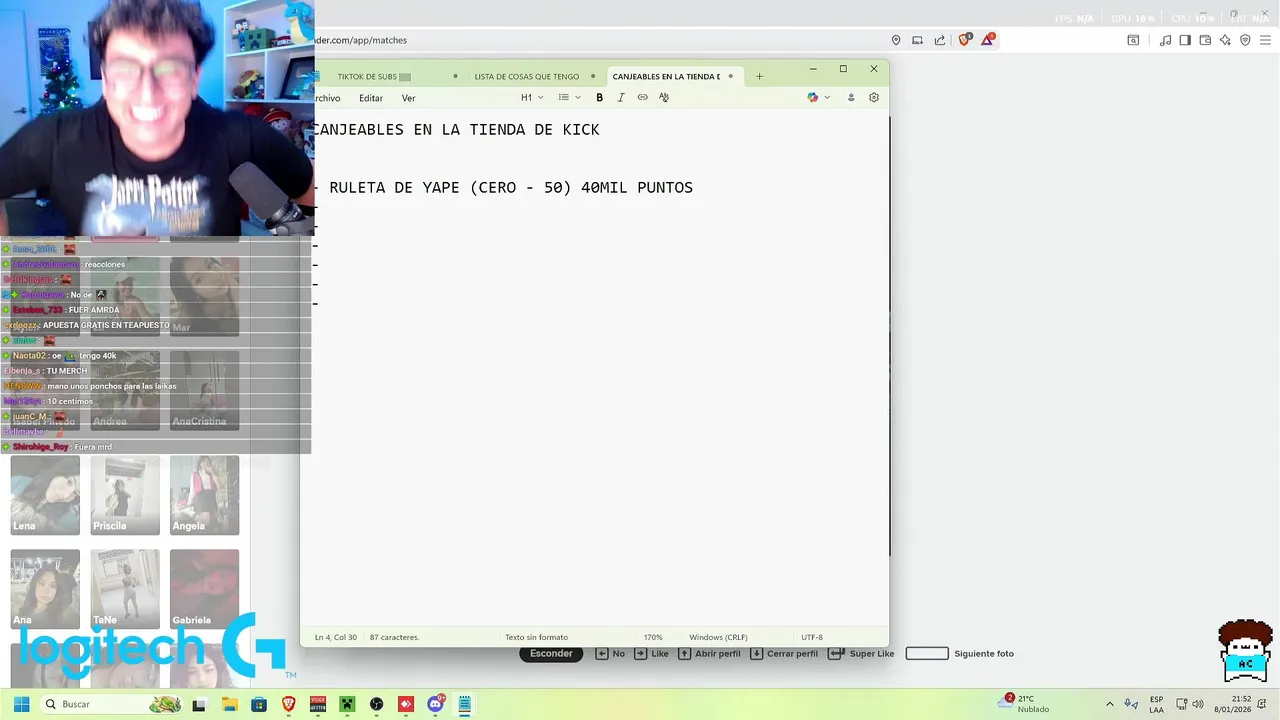Open the Brave Wallet icon
The image size is (1280, 720).
click(x=1205, y=40)
